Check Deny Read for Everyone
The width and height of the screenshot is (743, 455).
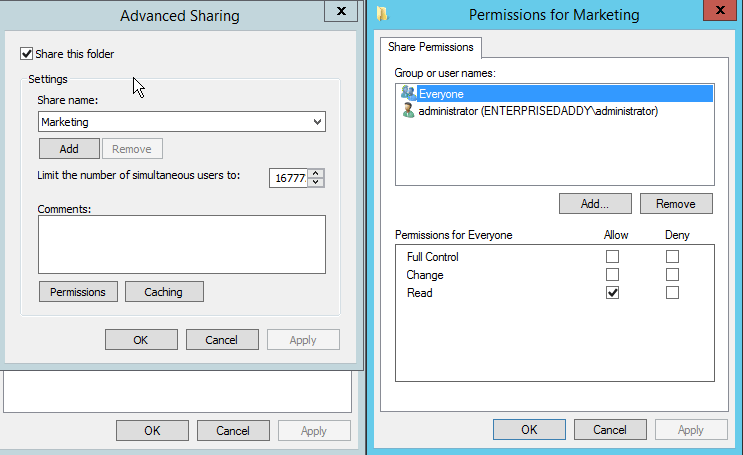(672, 293)
